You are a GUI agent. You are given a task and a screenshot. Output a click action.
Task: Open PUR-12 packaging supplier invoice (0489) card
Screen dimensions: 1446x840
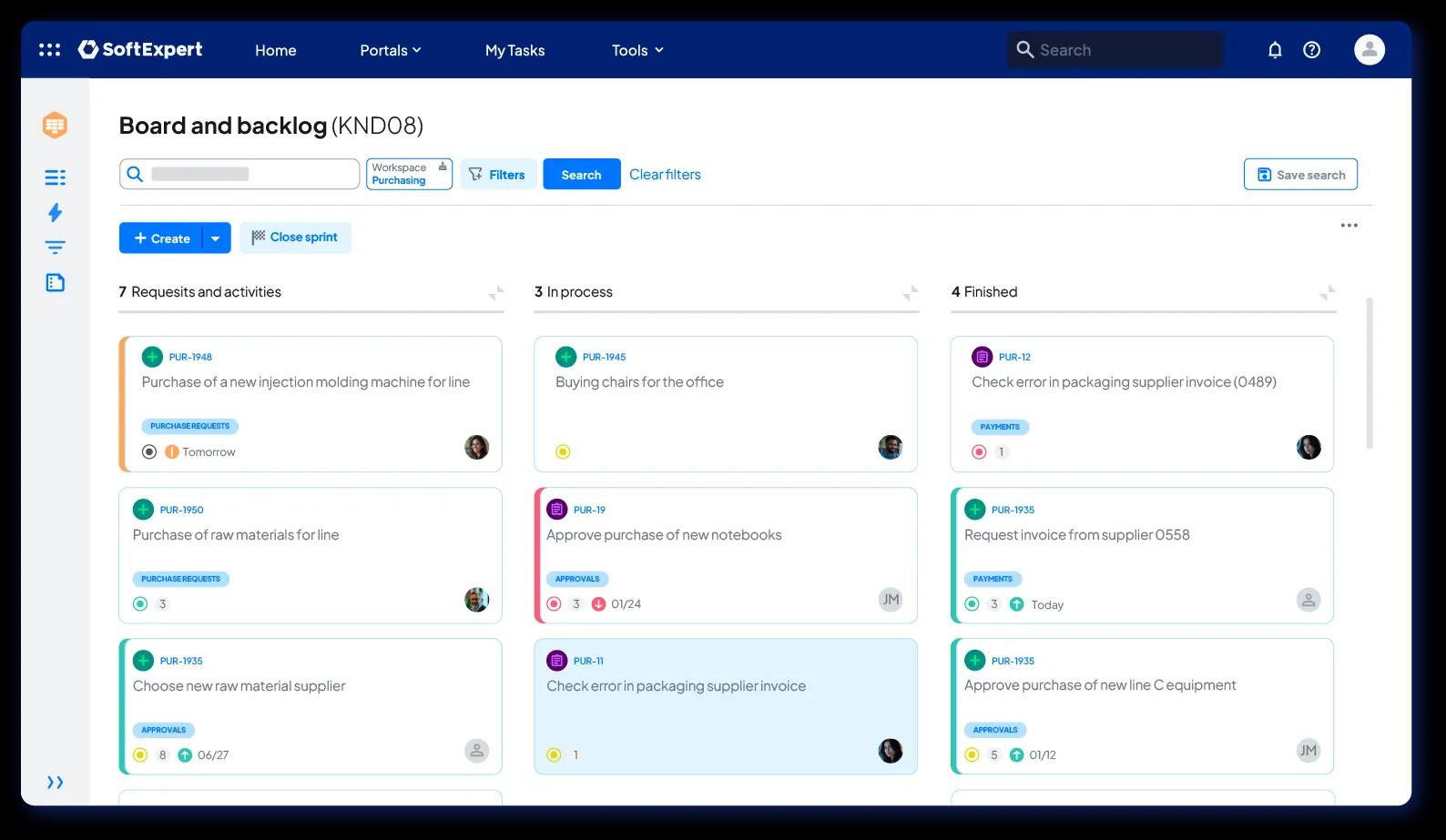[1142, 404]
